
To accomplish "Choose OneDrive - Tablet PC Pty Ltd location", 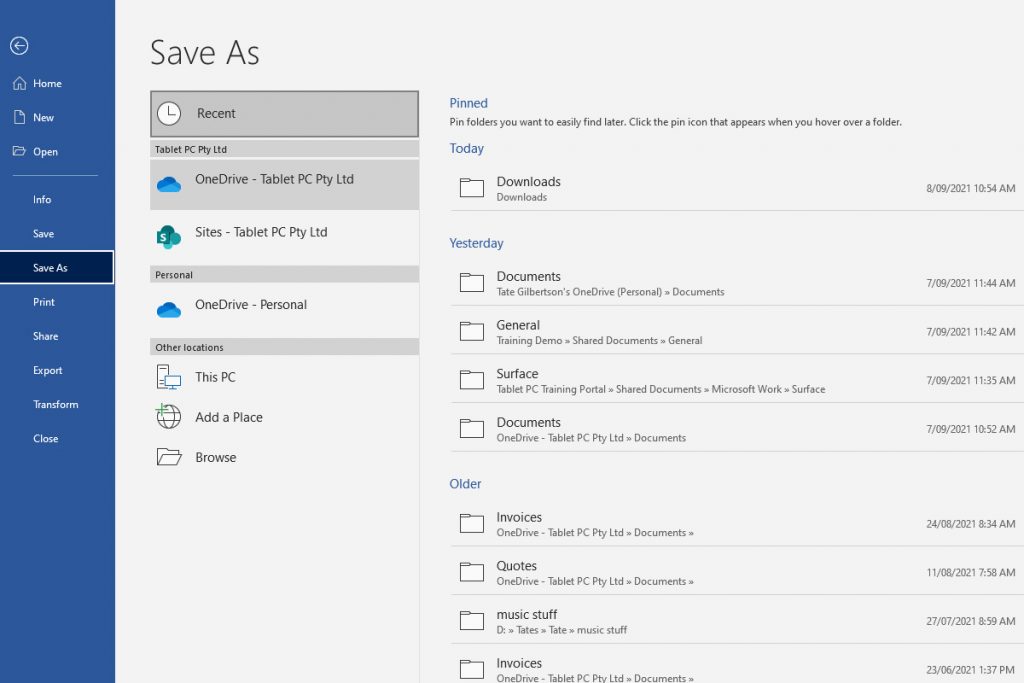I will pos(284,184).
